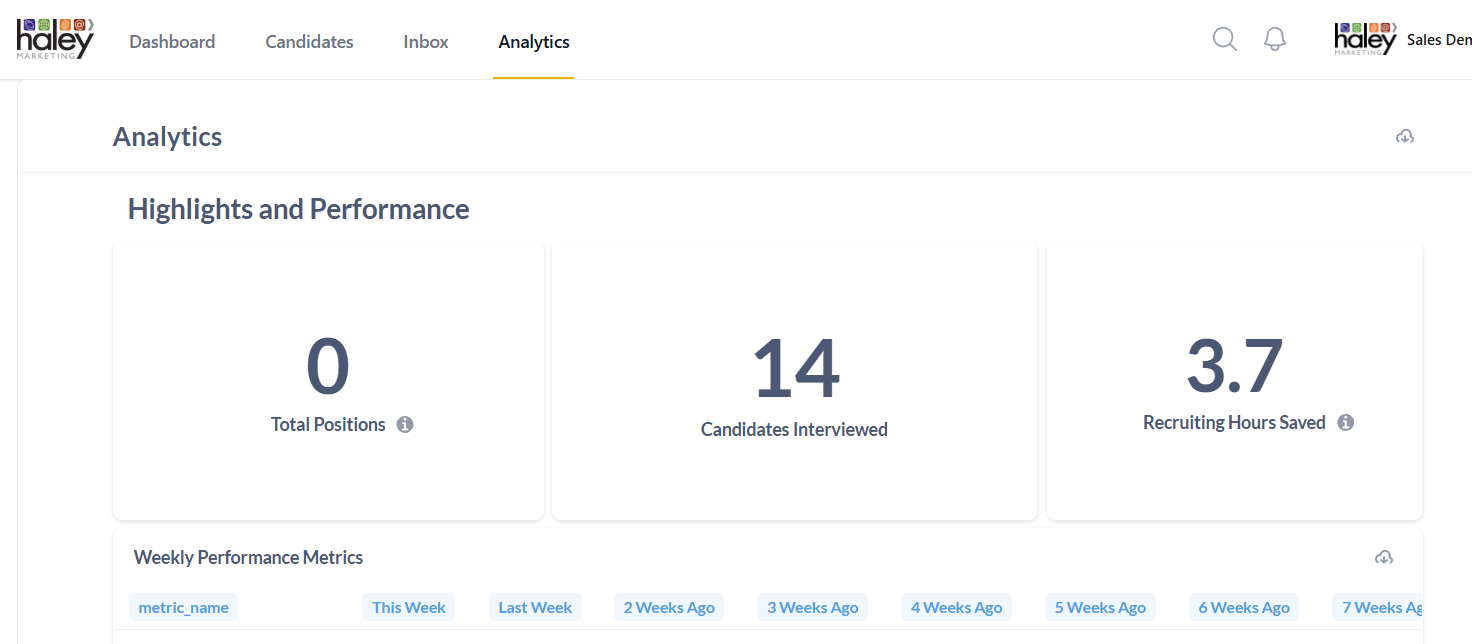Click the search magnifier icon
This screenshot has height=644, width=1472.
(1224, 39)
